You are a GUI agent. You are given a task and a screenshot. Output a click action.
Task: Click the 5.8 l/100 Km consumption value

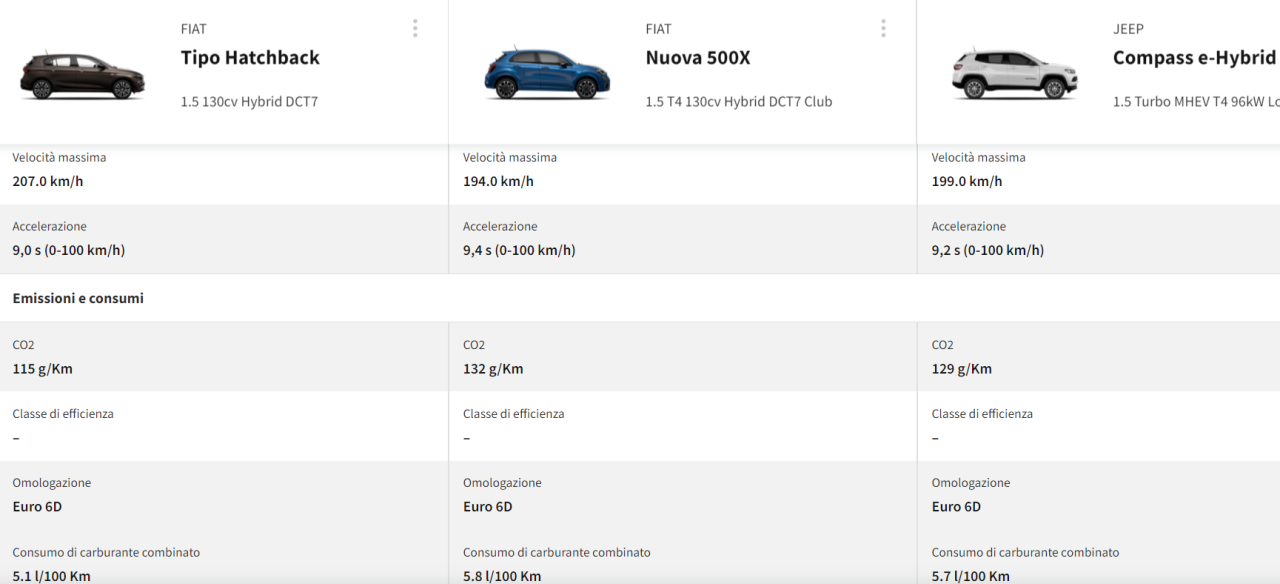[502, 576]
